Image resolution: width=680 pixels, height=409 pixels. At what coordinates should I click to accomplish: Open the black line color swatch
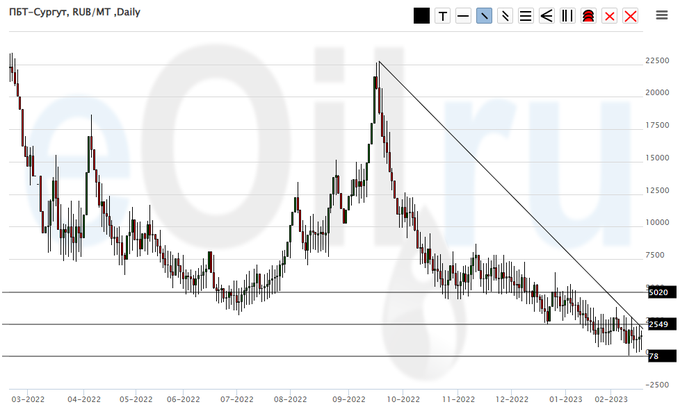pyautogui.click(x=421, y=16)
